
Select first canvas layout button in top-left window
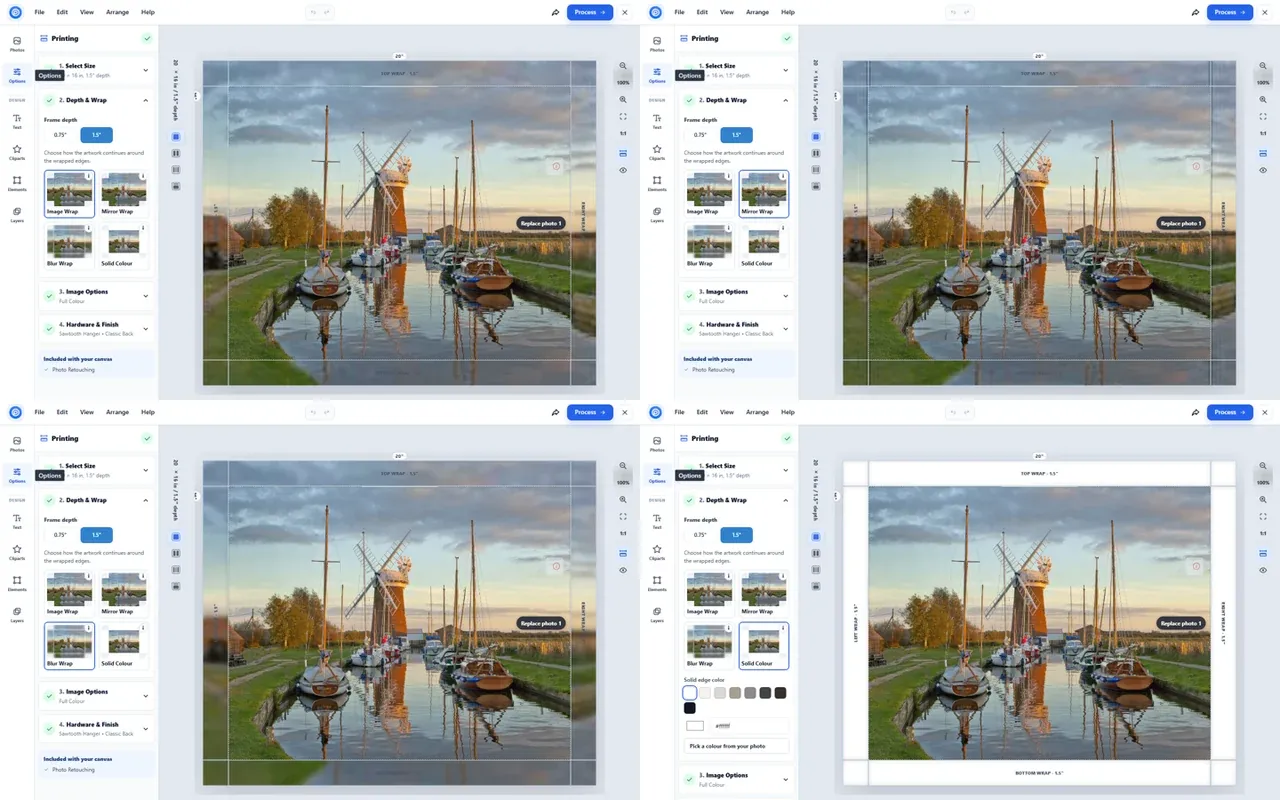pos(175,136)
